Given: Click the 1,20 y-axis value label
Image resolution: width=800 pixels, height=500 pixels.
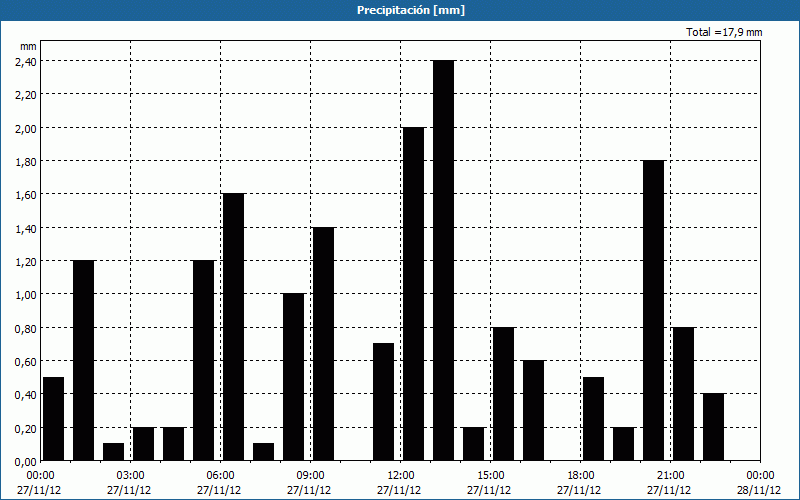Looking at the screenshot, I should (26, 261).
